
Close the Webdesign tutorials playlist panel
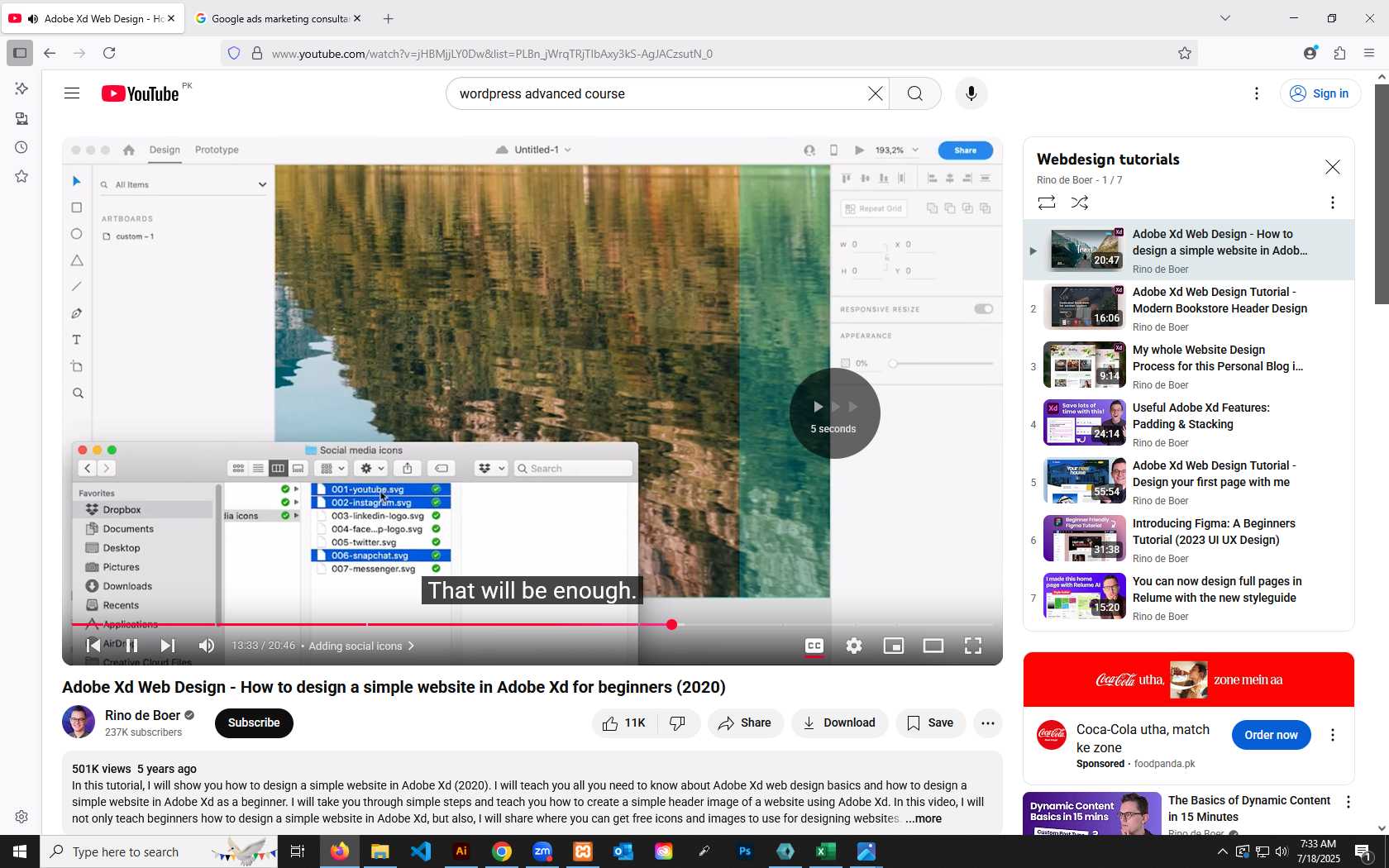(x=1333, y=167)
